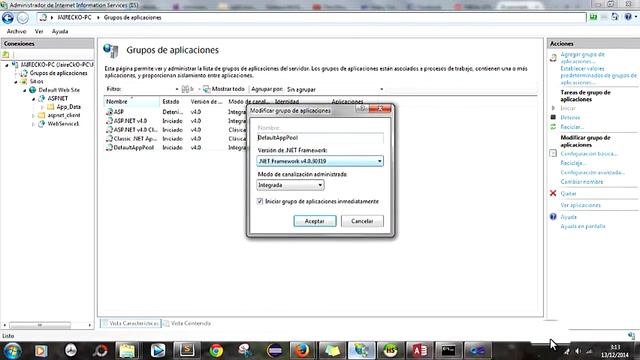640x360 pixels.
Task: Click Establecer valores predeterminados link
Action: (x=598, y=76)
